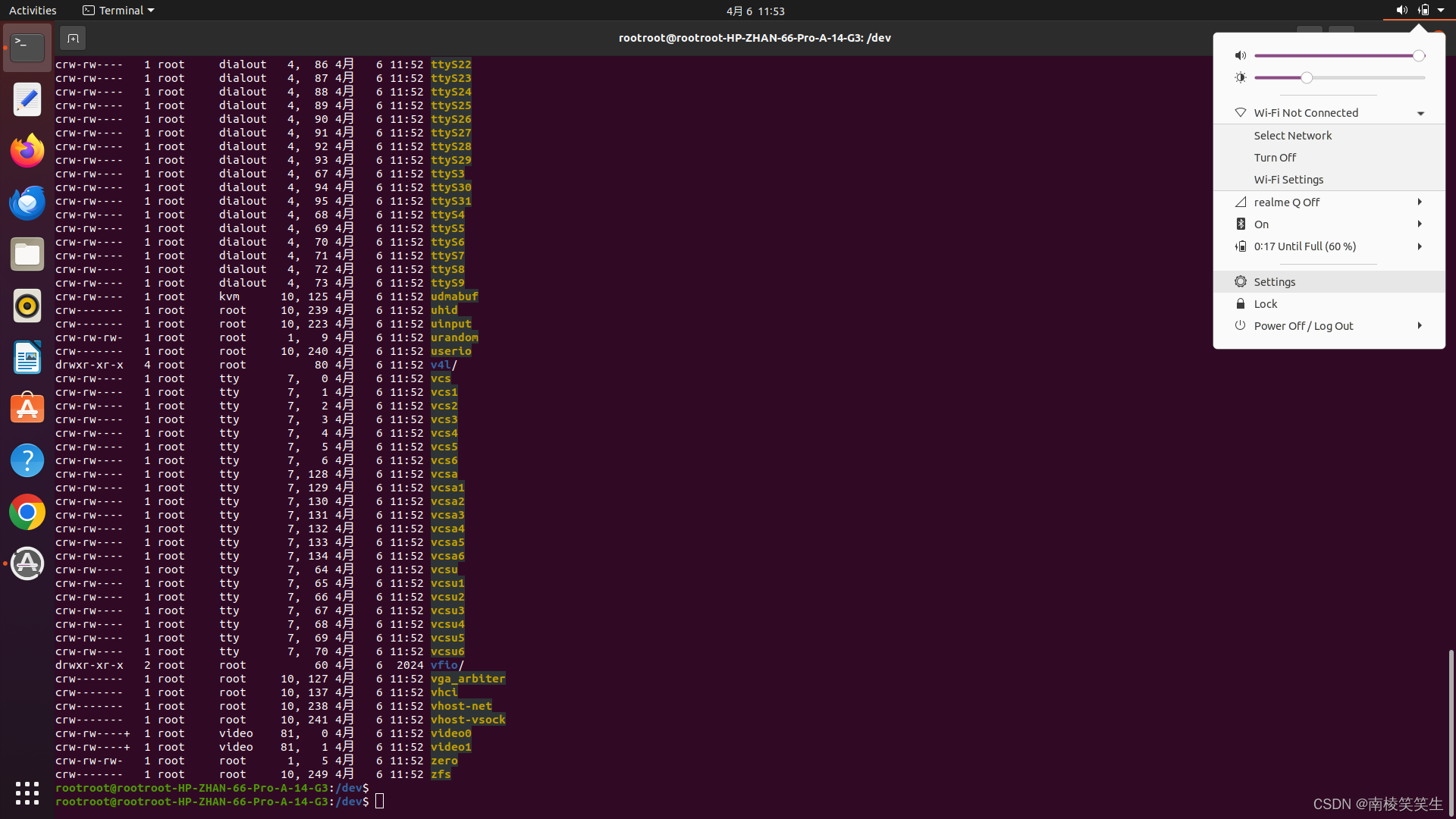
Task: Open Wi-Fi Settings link
Action: click(1288, 180)
